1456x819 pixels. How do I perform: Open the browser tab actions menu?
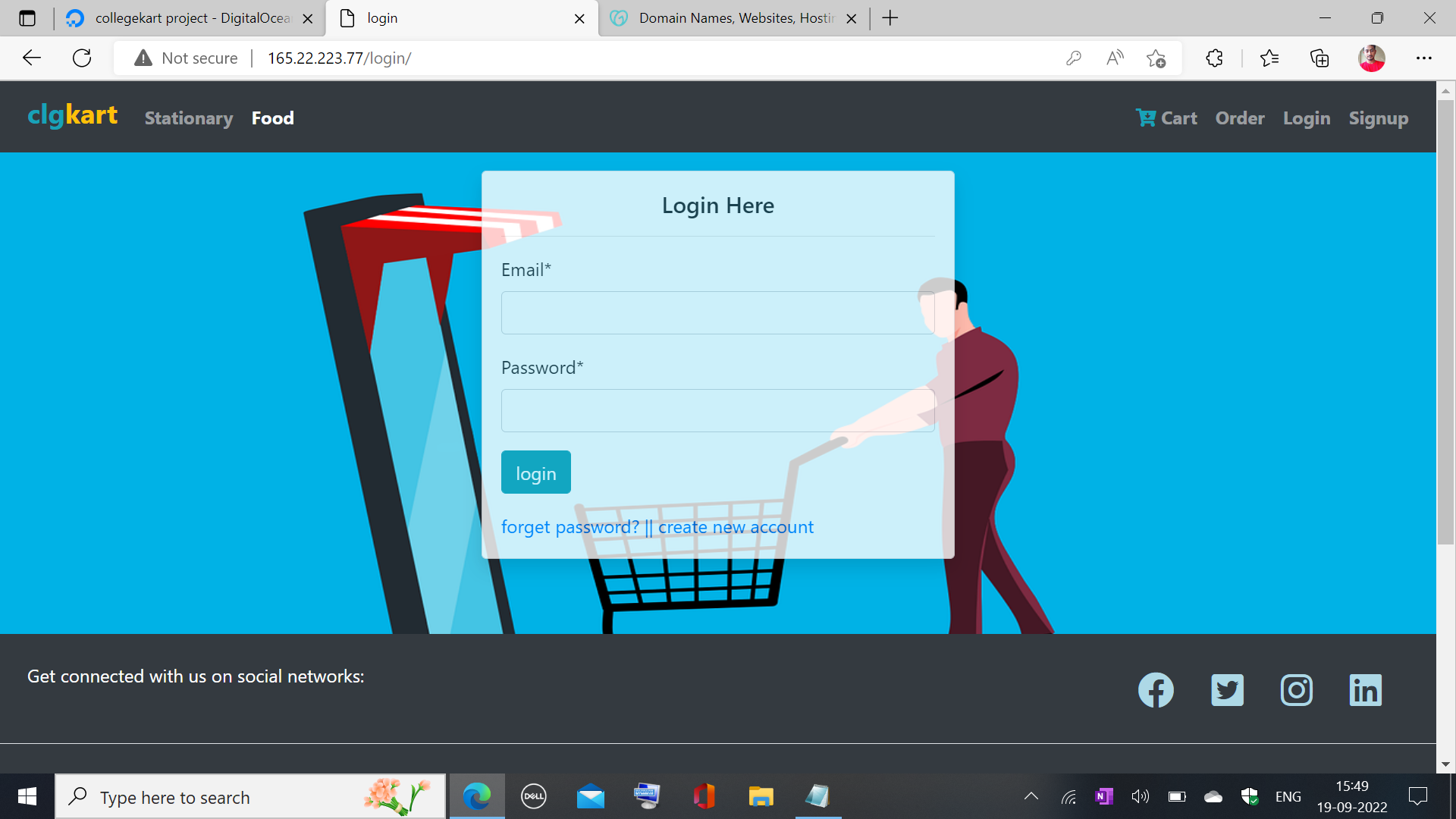click(x=27, y=18)
